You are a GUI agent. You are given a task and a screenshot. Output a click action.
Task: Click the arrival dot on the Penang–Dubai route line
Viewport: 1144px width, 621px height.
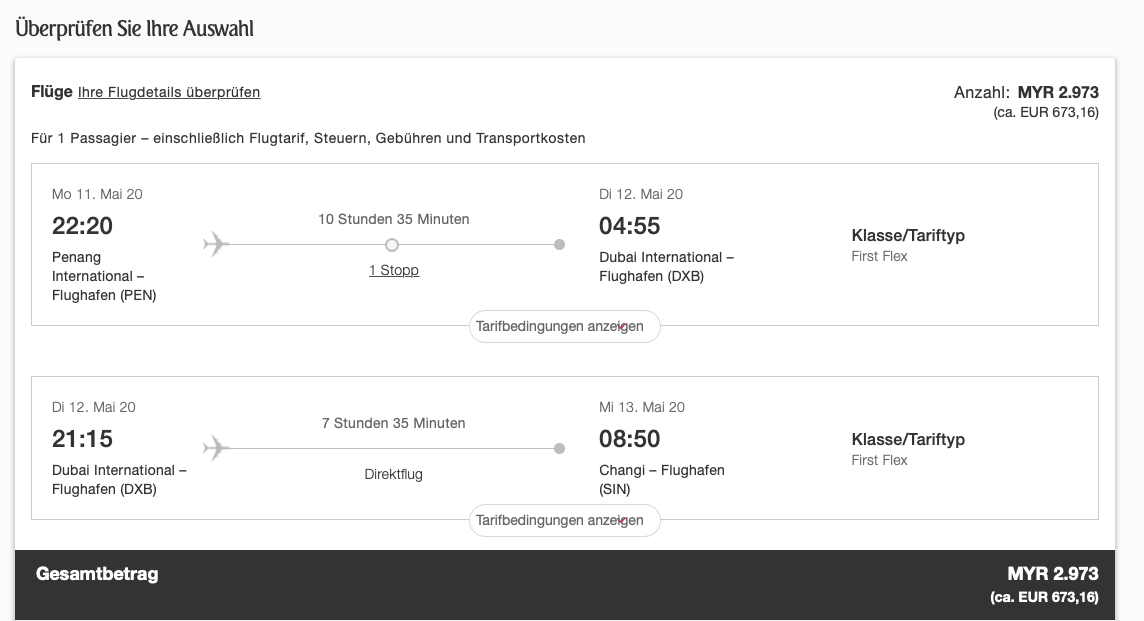(559, 244)
